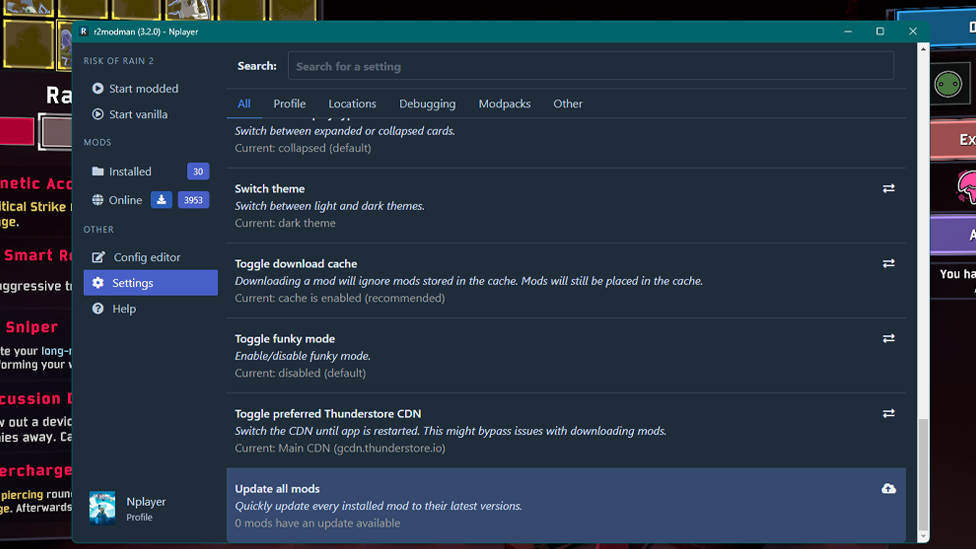This screenshot has width=976, height=549.
Task: Click the green face icon in game window
Action: click(948, 84)
